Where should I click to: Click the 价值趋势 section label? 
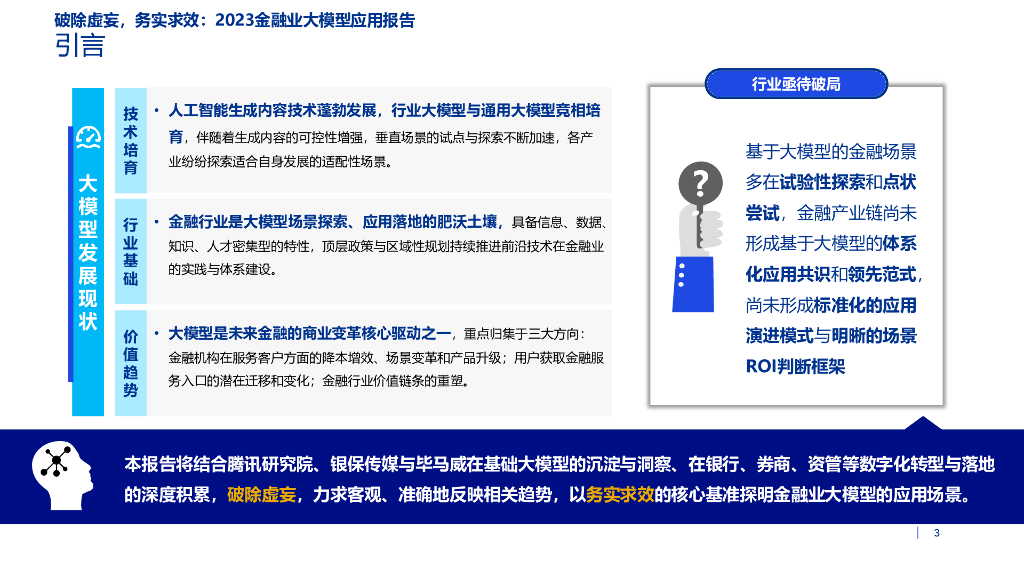[x=131, y=363]
